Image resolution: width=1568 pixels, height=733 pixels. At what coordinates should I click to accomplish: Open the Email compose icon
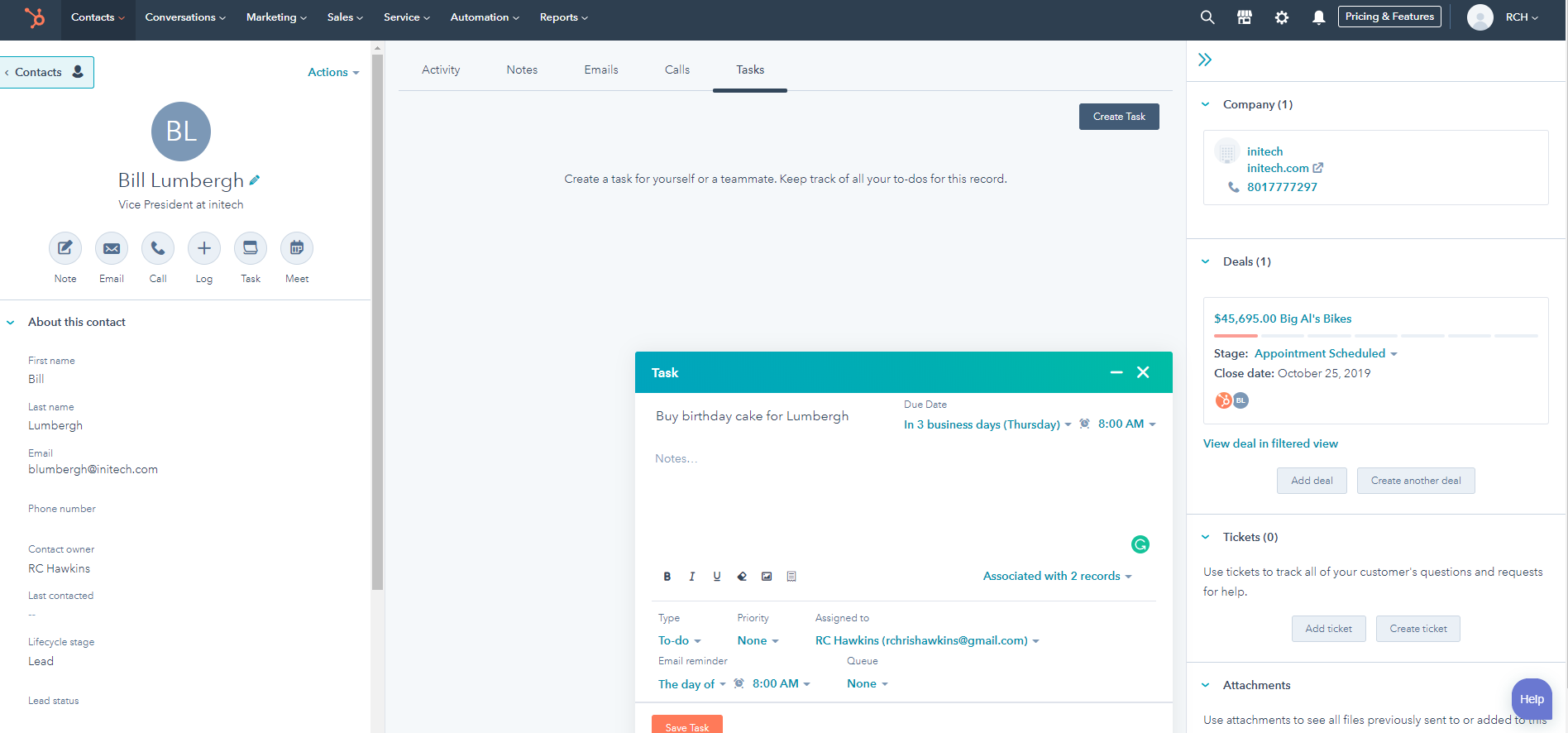tap(112, 248)
